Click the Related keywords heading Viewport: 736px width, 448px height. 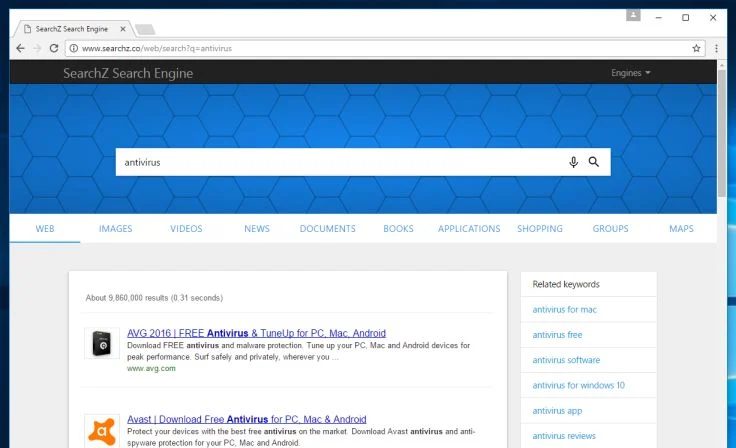point(566,284)
